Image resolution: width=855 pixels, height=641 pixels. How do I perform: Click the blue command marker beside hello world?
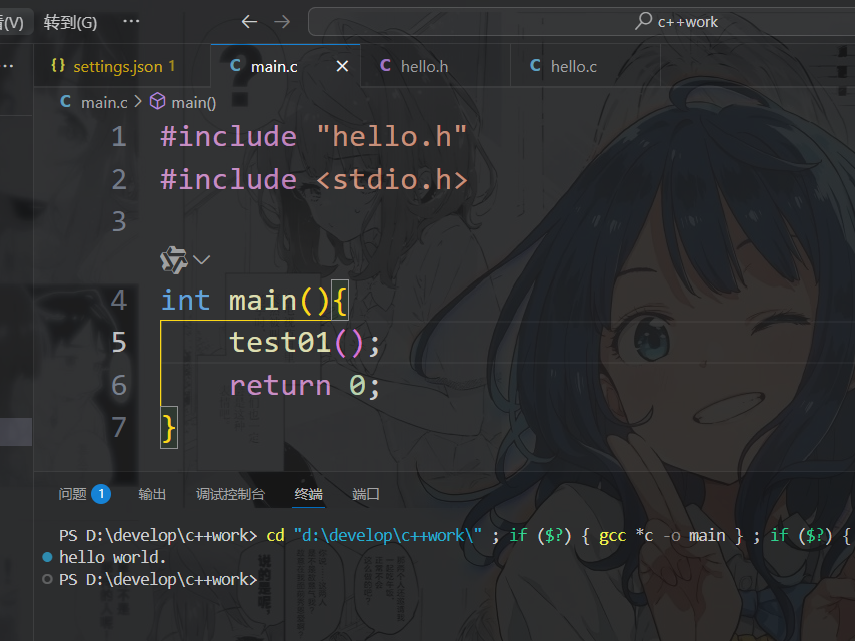pos(47,557)
